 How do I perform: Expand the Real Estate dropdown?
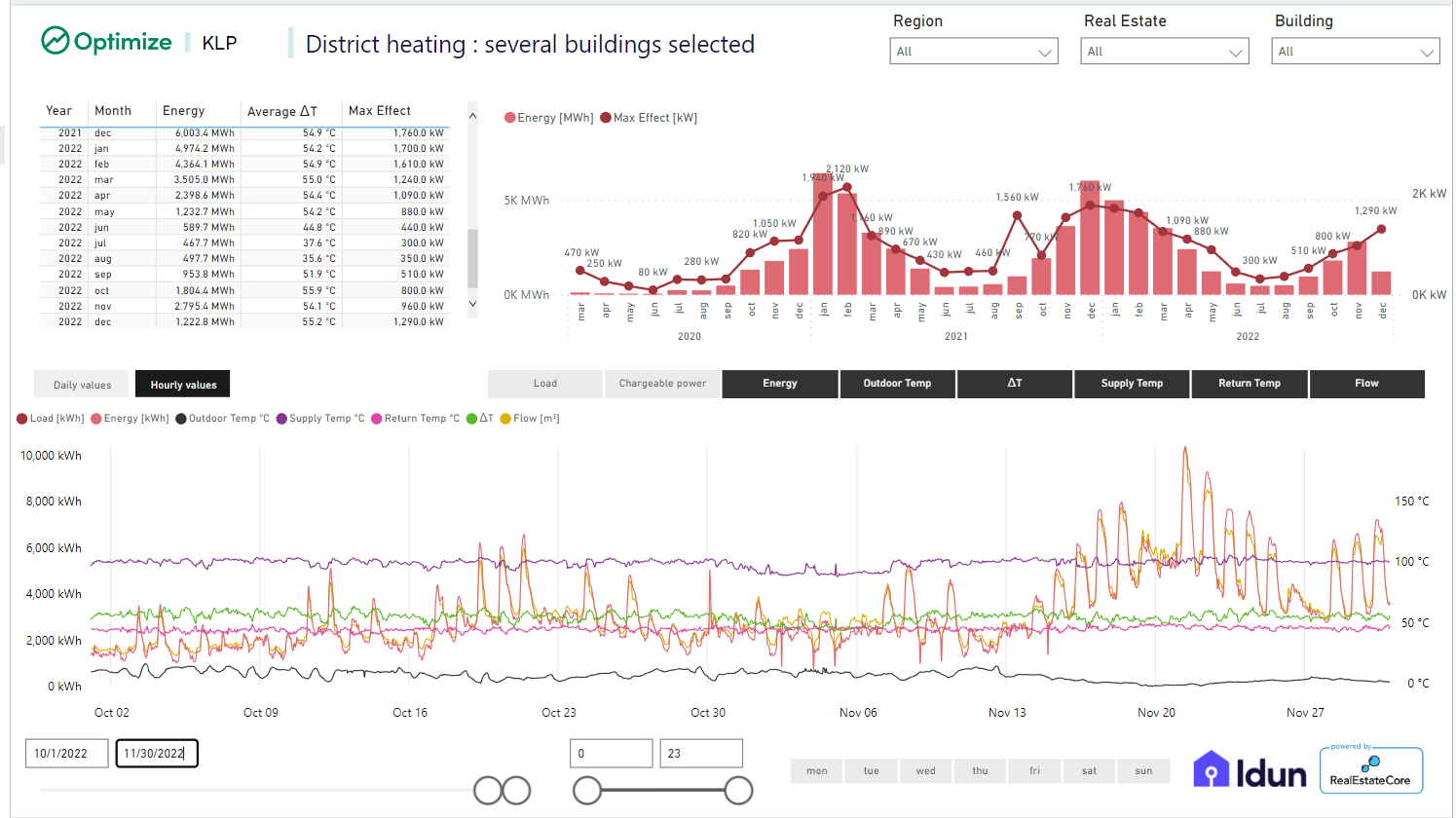click(1164, 52)
